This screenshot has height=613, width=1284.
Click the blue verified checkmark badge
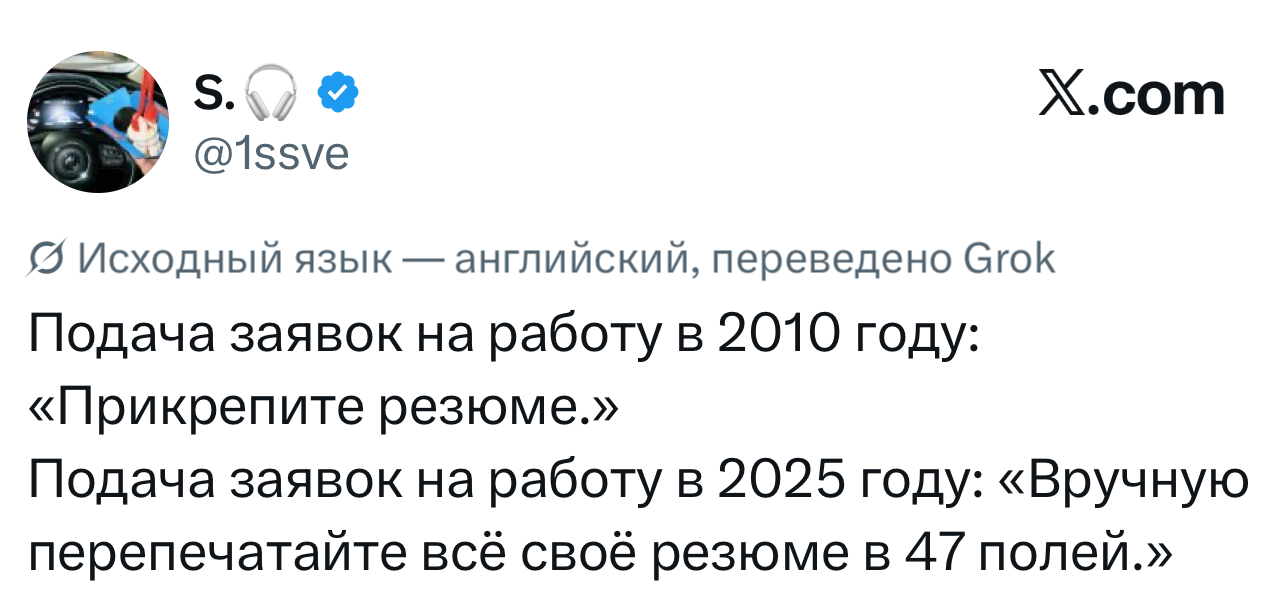(337, 96)
